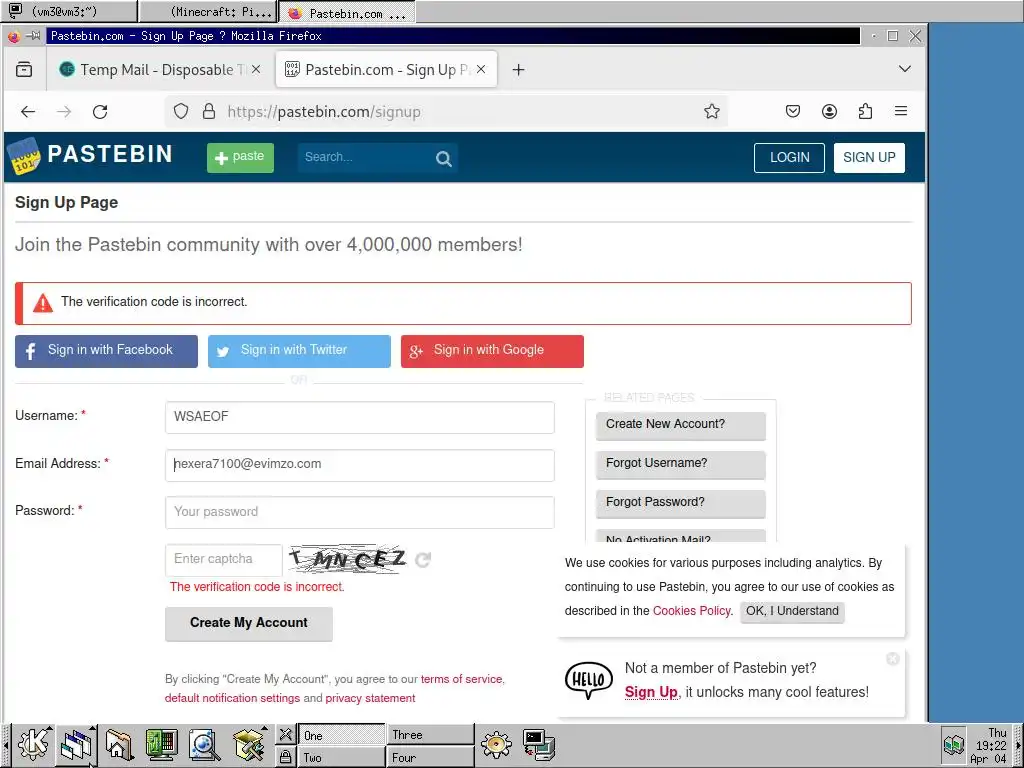Click the Pastebin logo
Screen dimensions: 1024x768
pos(90,155)
